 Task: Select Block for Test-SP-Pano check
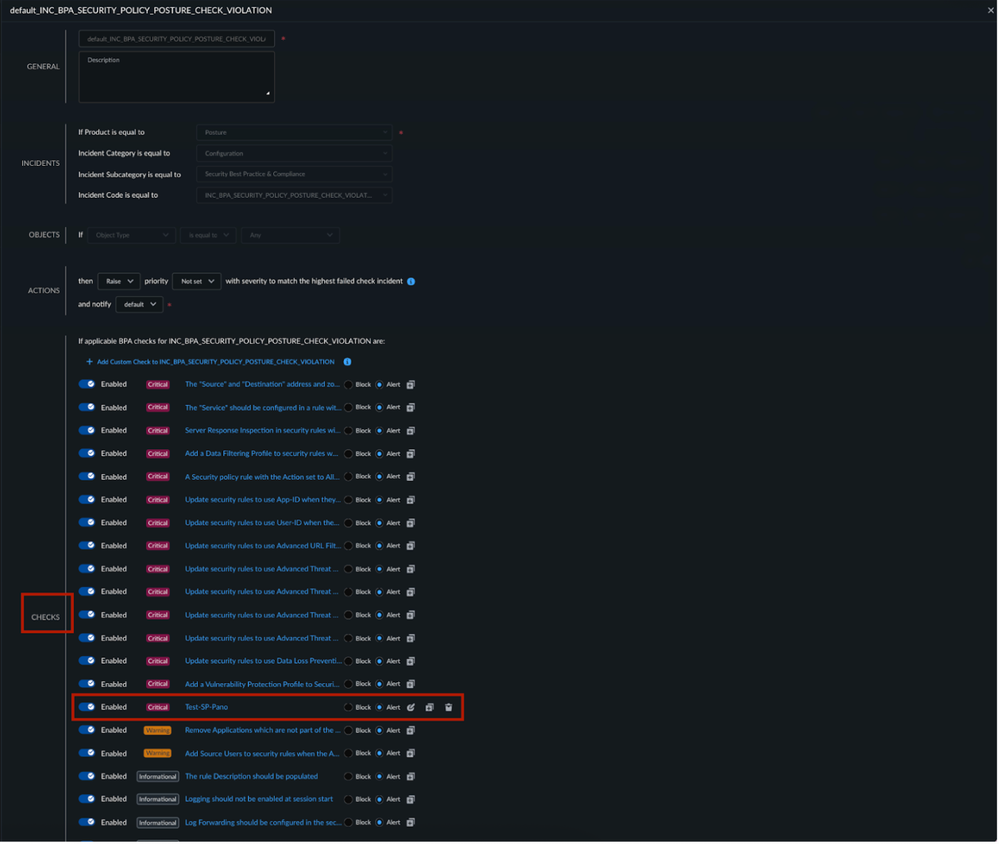[349, 708]
